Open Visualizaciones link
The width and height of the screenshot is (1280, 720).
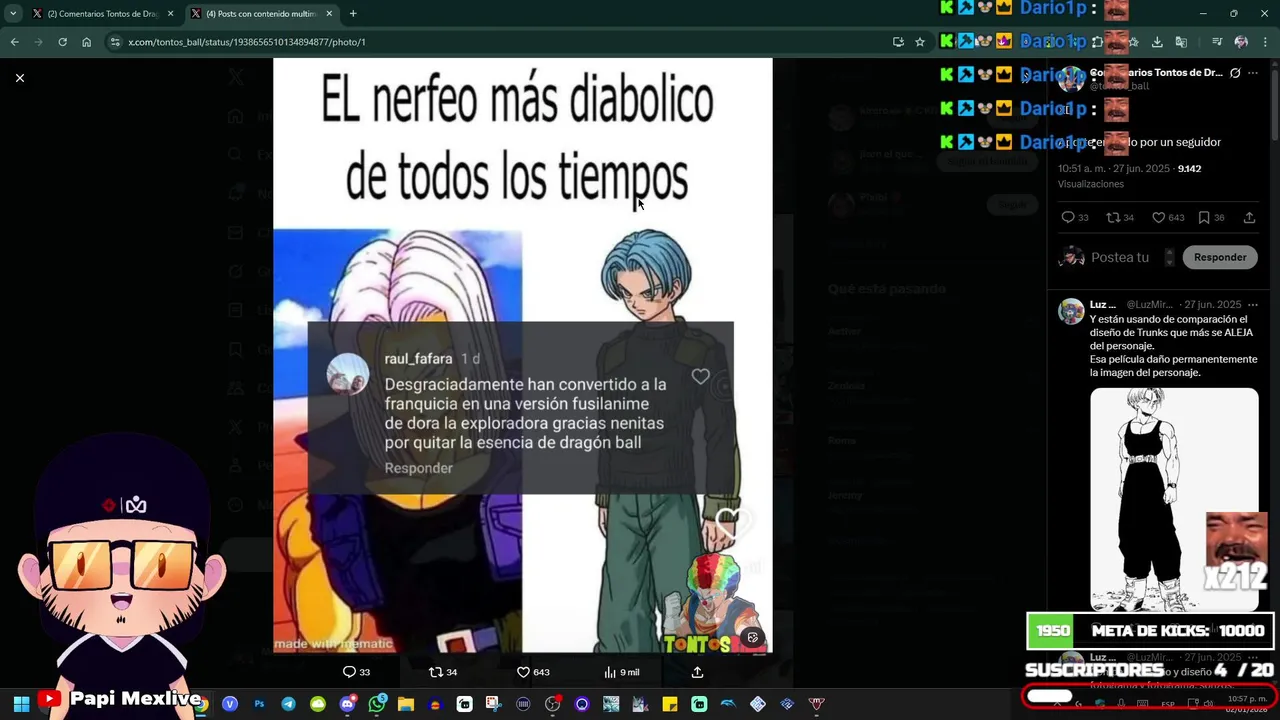coord(1091,184)
